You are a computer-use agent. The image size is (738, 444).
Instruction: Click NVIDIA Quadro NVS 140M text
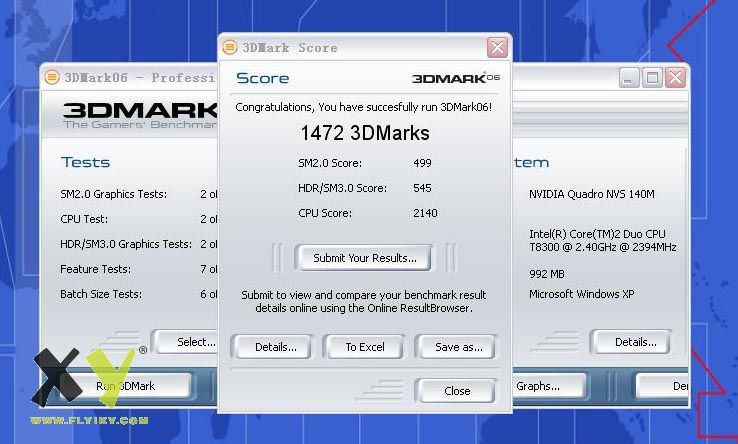click(x=592, y=194)
